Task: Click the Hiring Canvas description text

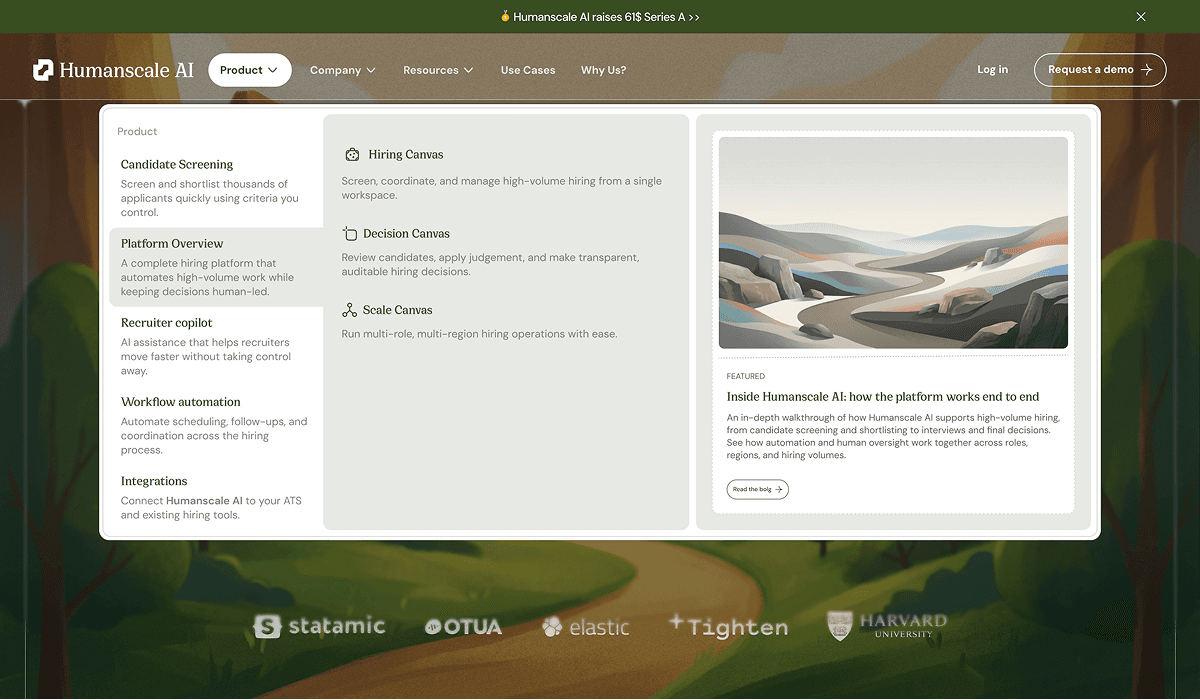Action: pos(502,188)
